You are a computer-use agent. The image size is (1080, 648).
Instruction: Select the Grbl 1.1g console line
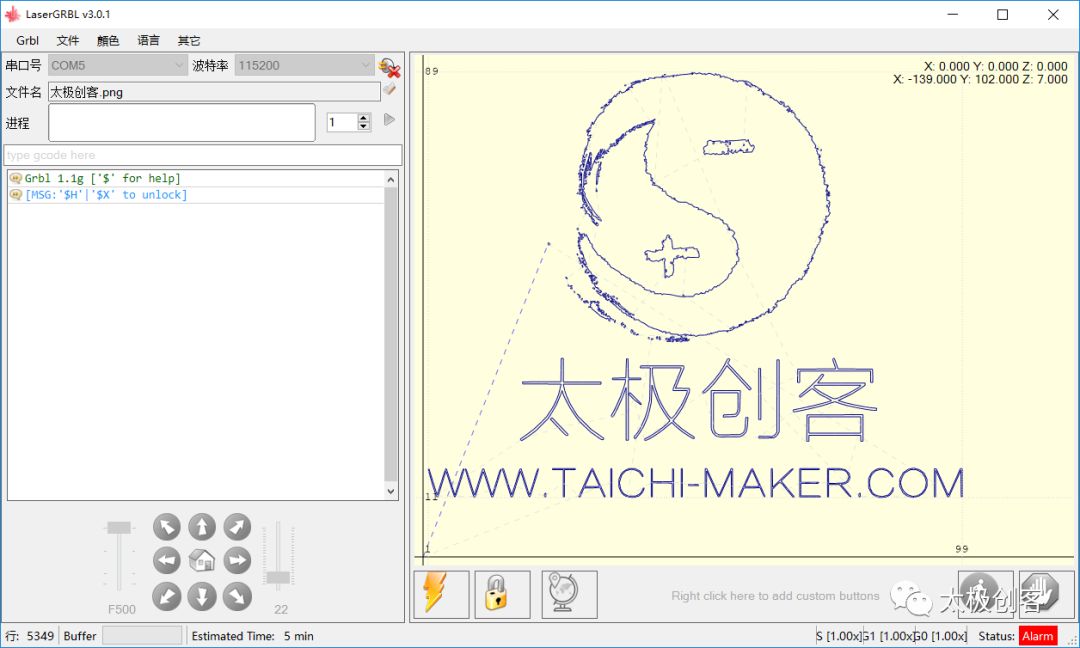196,178
